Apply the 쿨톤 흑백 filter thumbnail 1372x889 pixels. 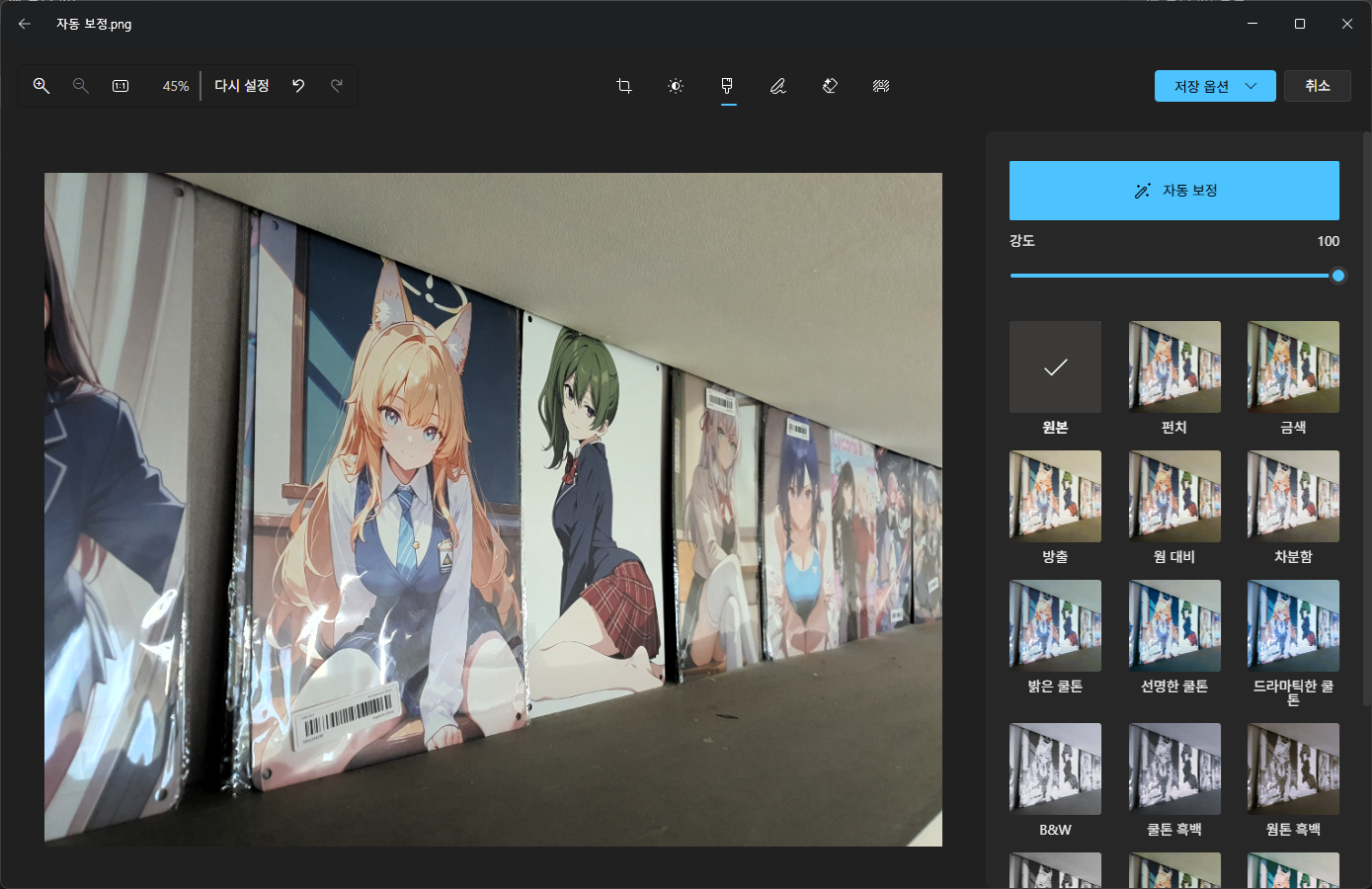(x=1174, y=768)
